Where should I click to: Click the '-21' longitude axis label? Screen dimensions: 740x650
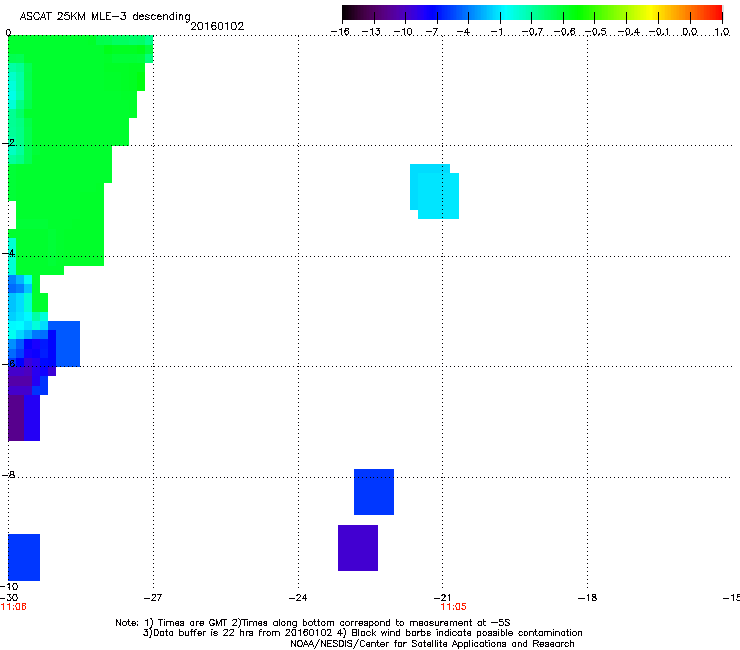pyautogui.click(x=442, y=598)
